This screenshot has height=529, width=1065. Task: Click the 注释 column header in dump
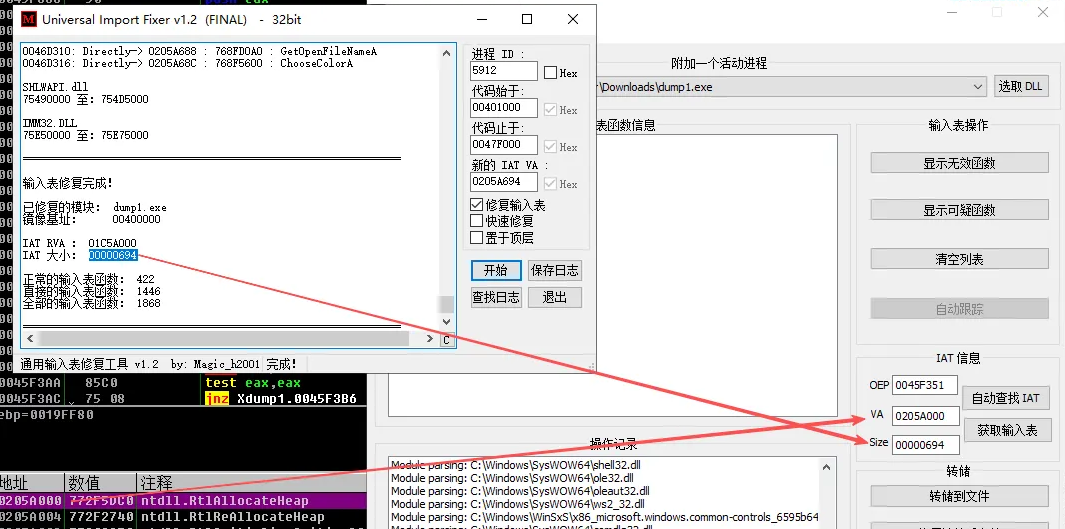tap(251, 483)
